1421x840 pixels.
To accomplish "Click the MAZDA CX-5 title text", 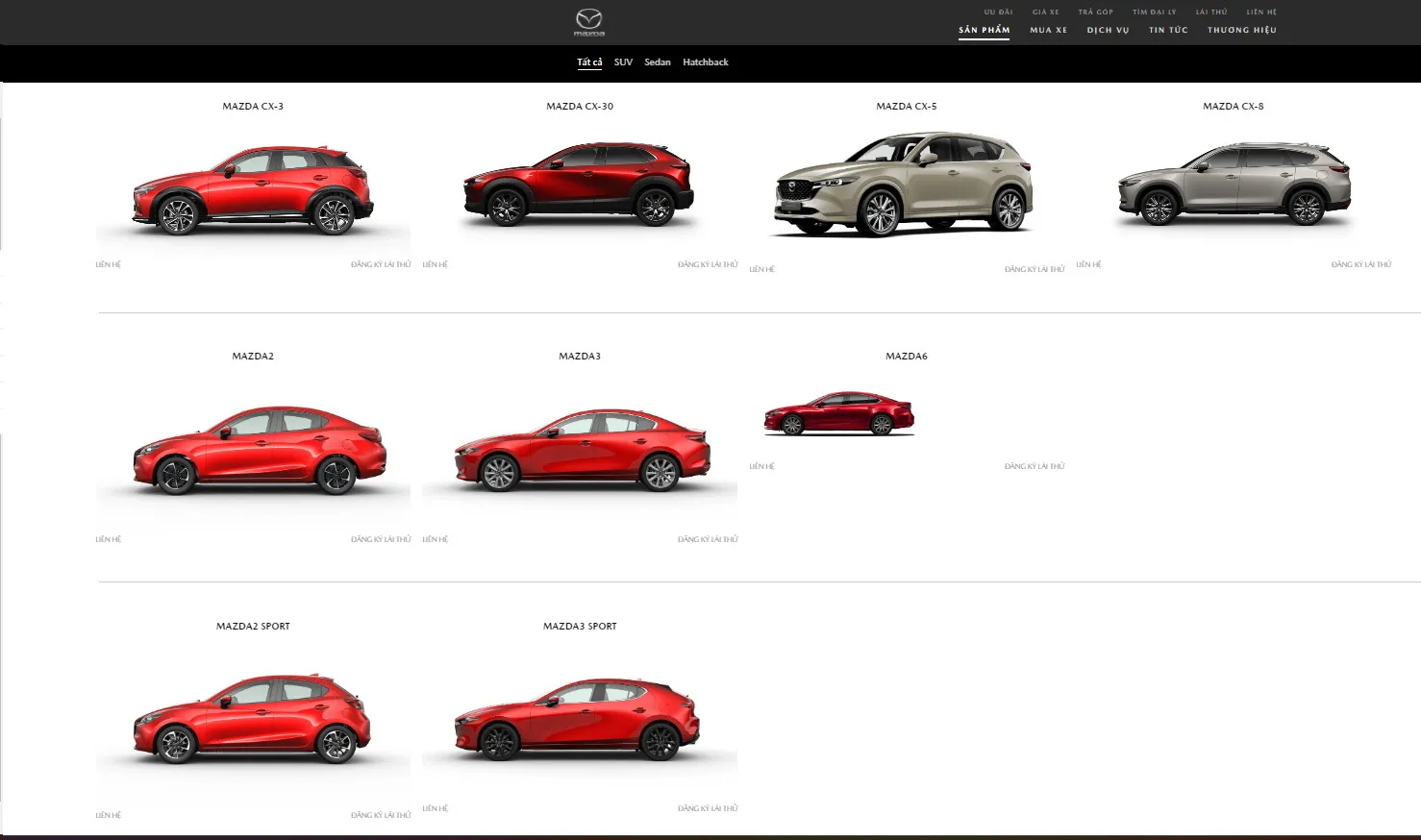I will [907, 106].
